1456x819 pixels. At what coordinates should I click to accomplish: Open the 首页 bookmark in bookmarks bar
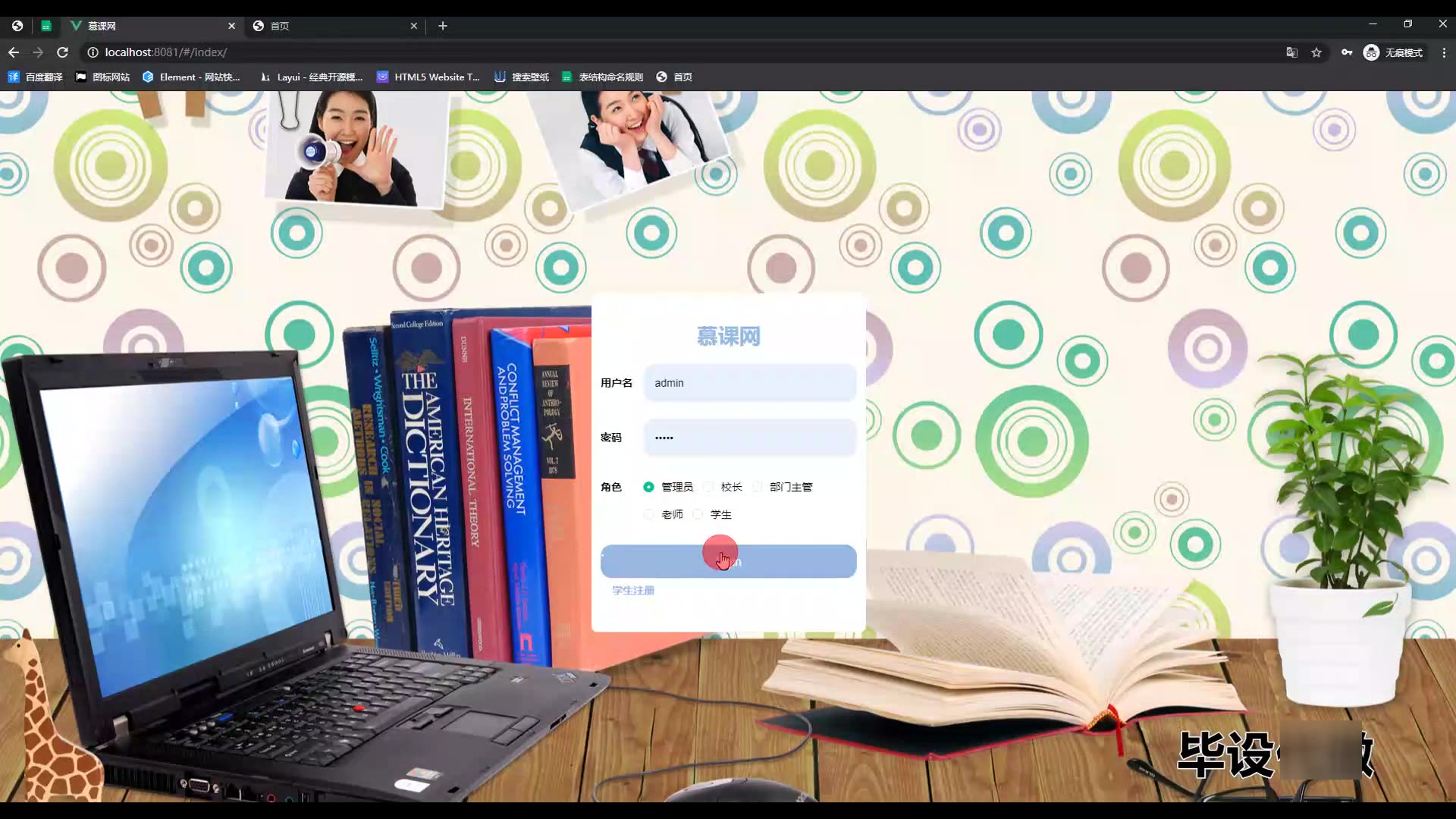(x=674, y=77)
